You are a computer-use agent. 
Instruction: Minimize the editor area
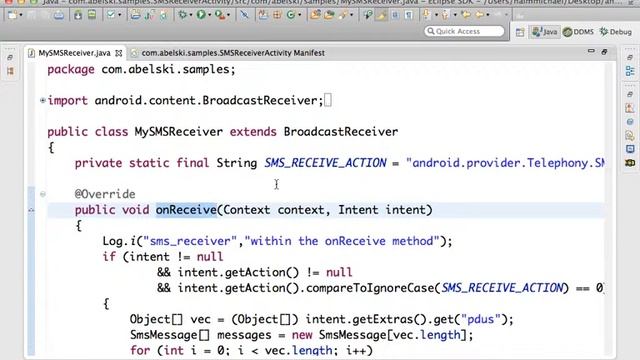[x=591, y=51]
